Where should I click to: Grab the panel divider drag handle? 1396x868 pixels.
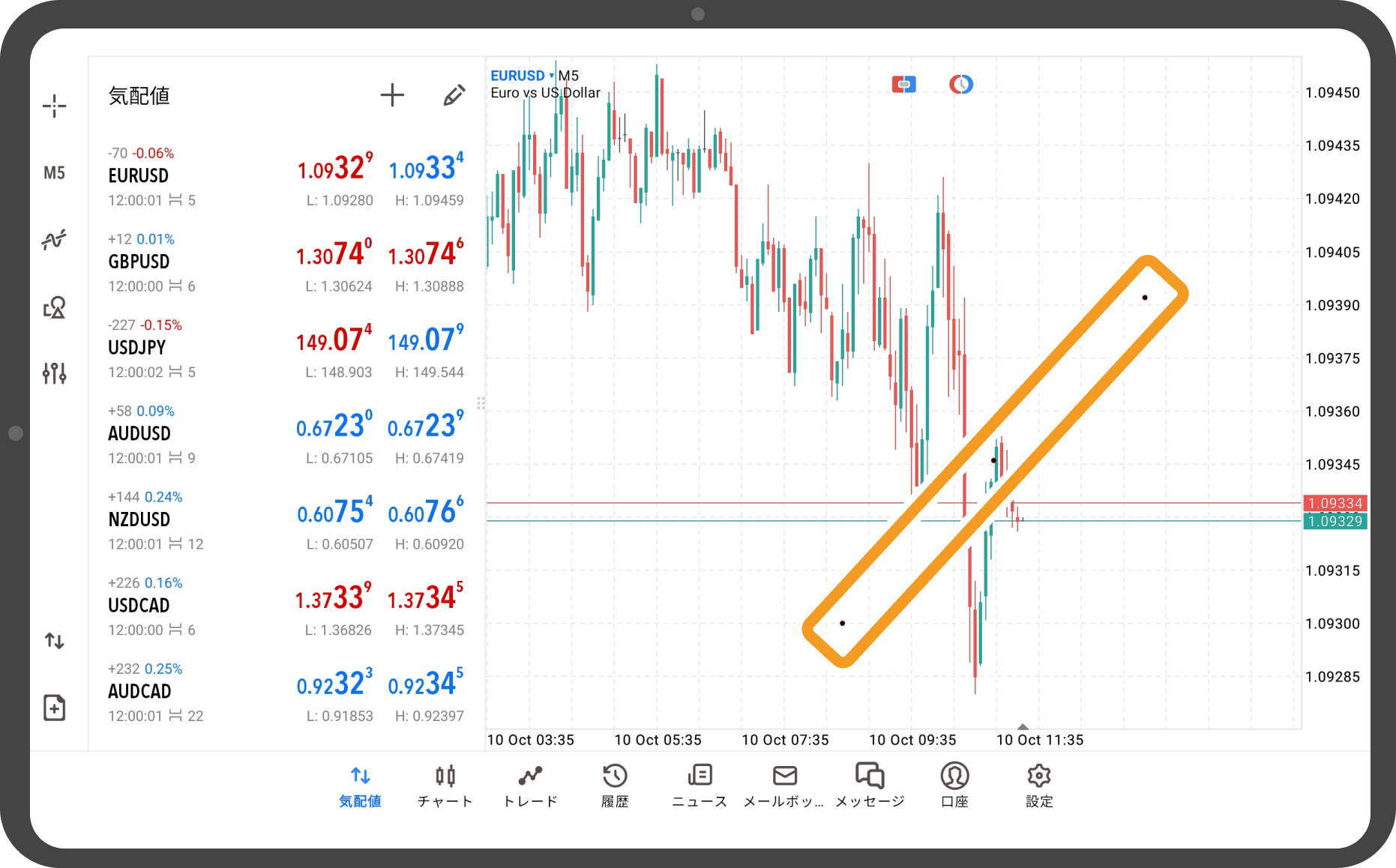point(481,403)
